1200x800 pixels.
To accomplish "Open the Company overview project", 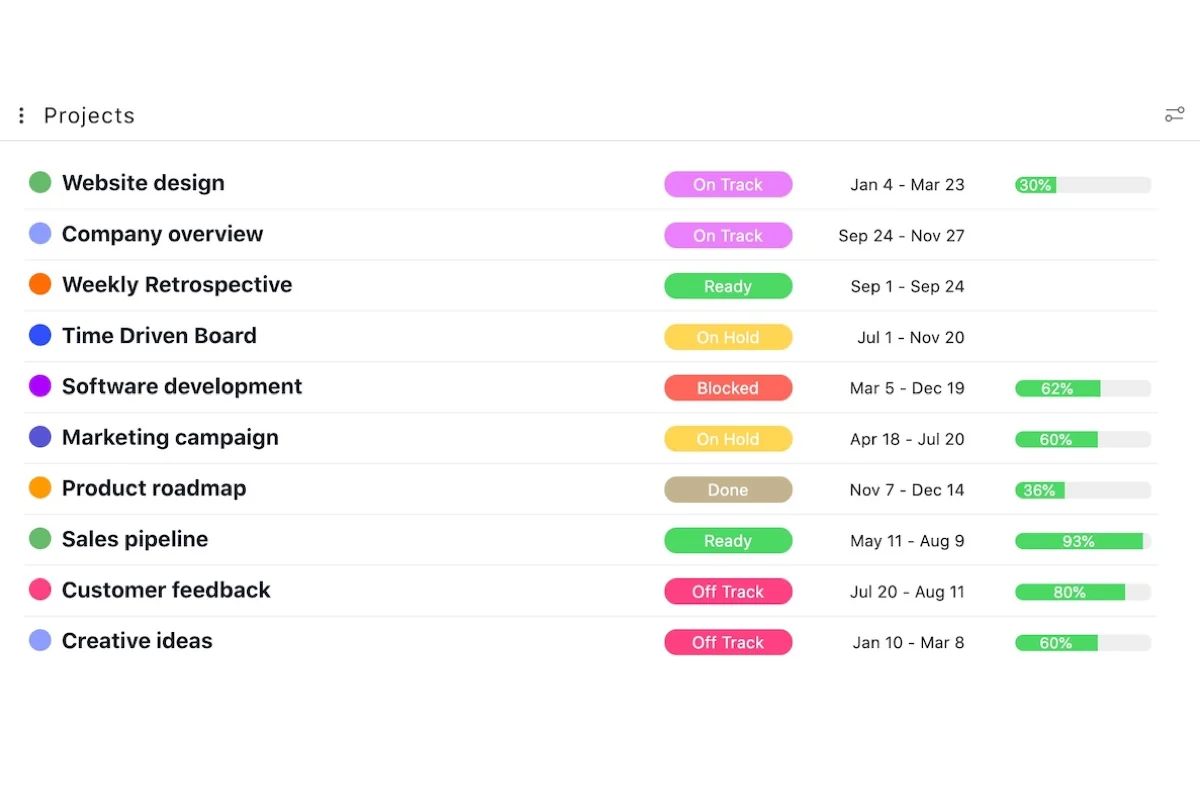I will (162, 234).
